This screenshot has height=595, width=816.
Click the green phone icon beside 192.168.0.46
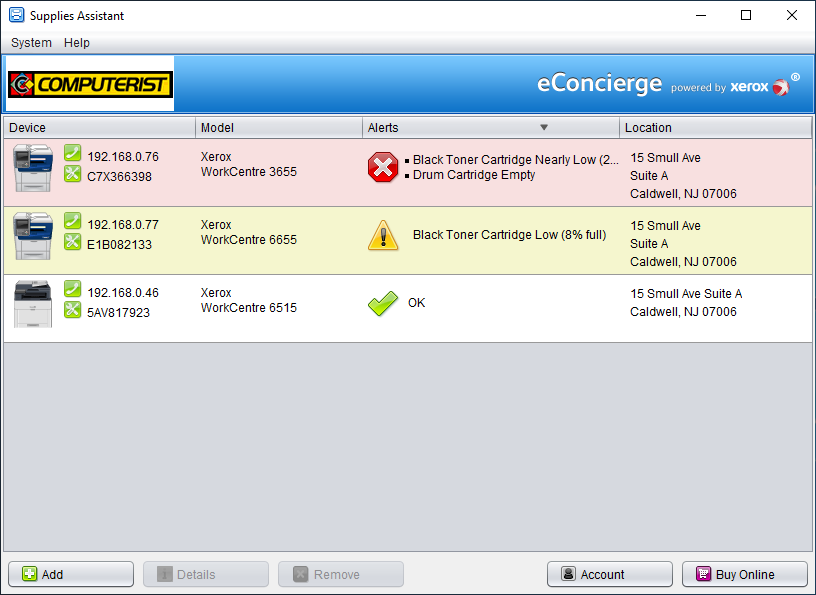(72, 289)
